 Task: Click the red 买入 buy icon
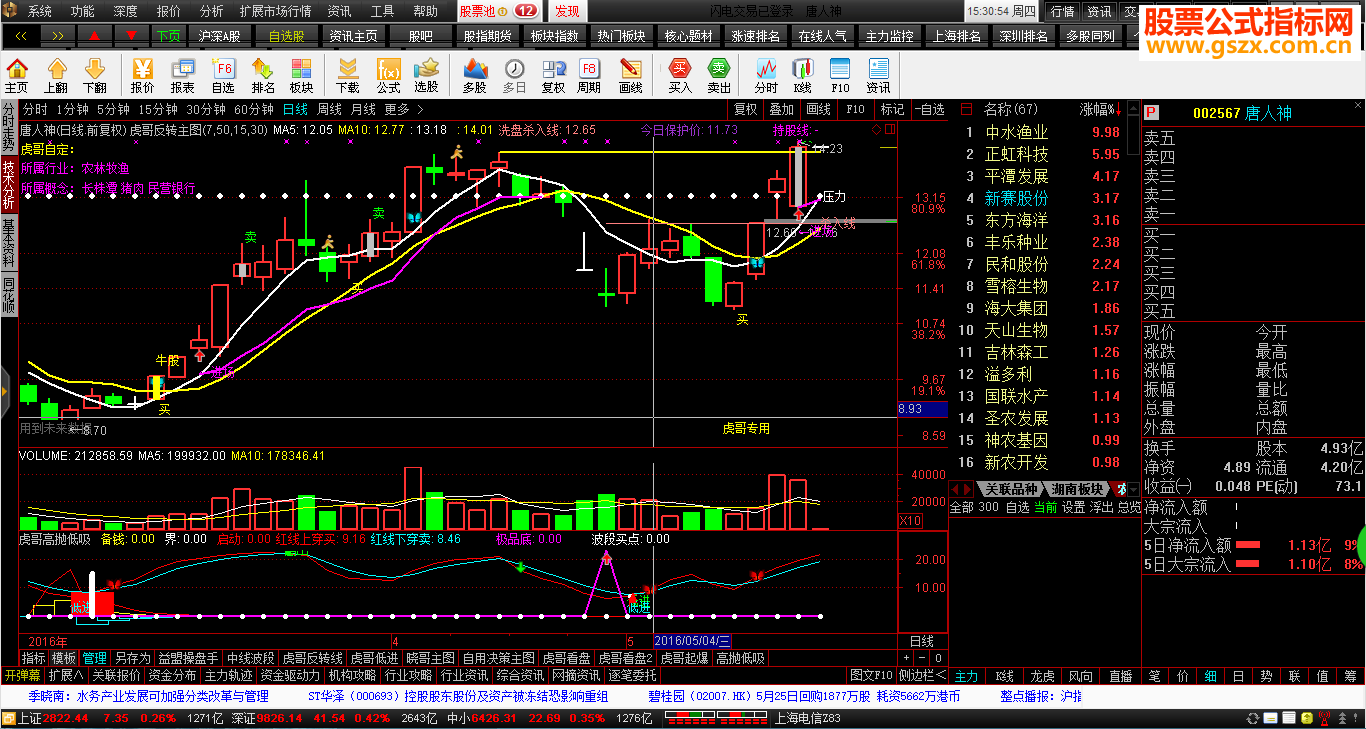click(x=680, y=75)
